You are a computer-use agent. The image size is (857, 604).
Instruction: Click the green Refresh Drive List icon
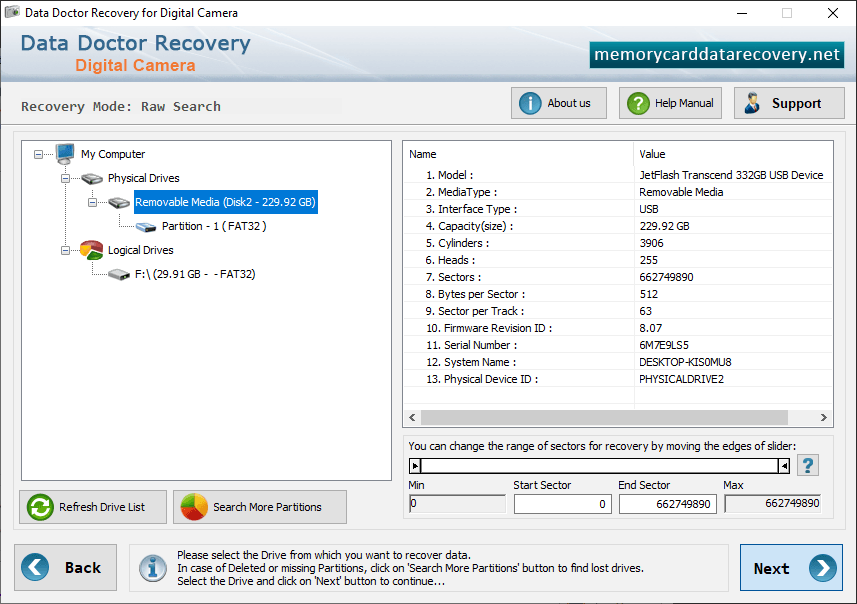(x=40, y=507)
